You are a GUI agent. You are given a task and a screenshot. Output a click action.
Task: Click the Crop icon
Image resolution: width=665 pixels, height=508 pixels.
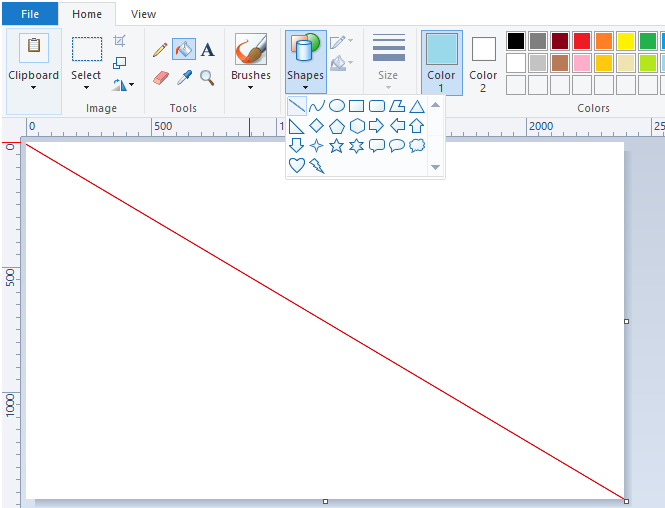pyautogui.click(x=120, y=41)
